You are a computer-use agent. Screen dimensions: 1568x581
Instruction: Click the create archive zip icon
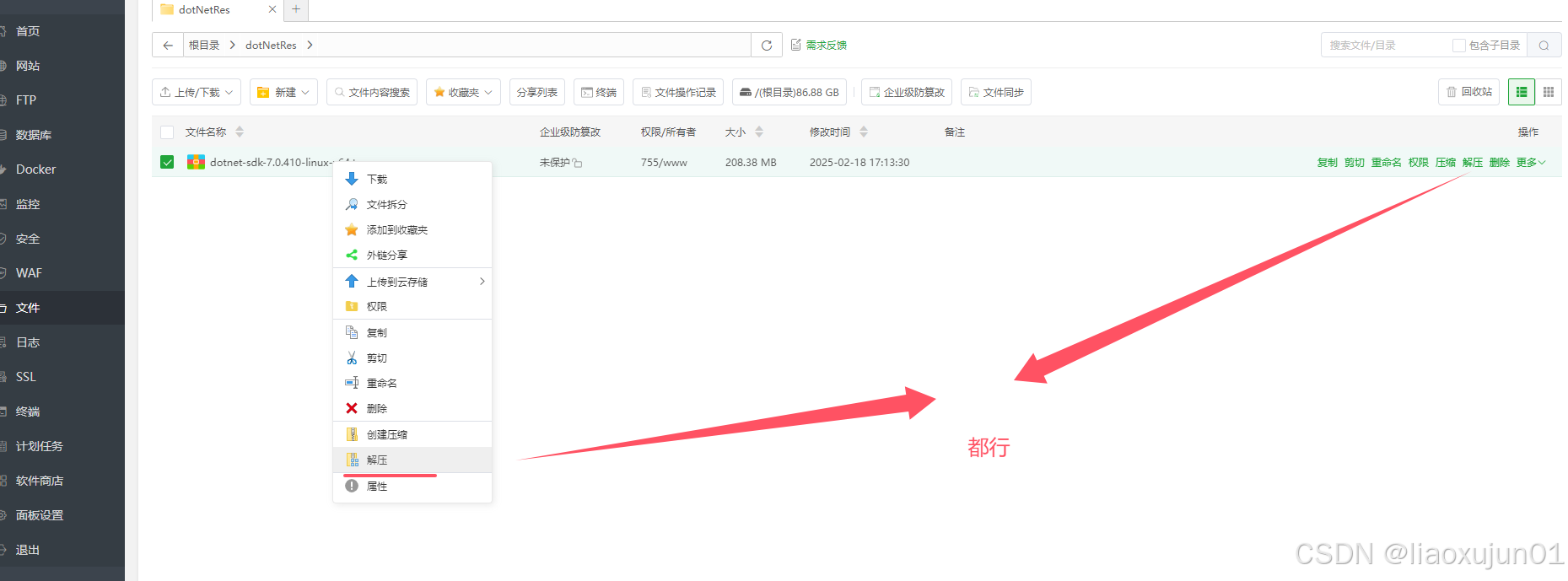click(352, 434)
